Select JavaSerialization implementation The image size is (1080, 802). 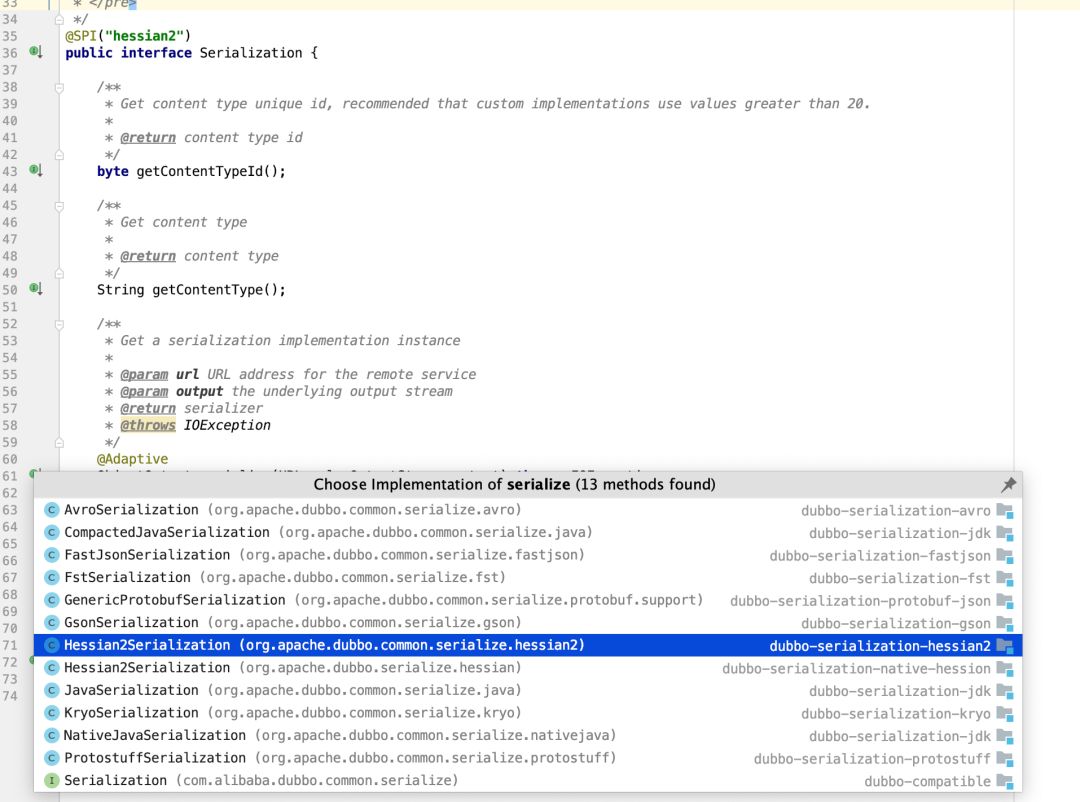point(528,690)
